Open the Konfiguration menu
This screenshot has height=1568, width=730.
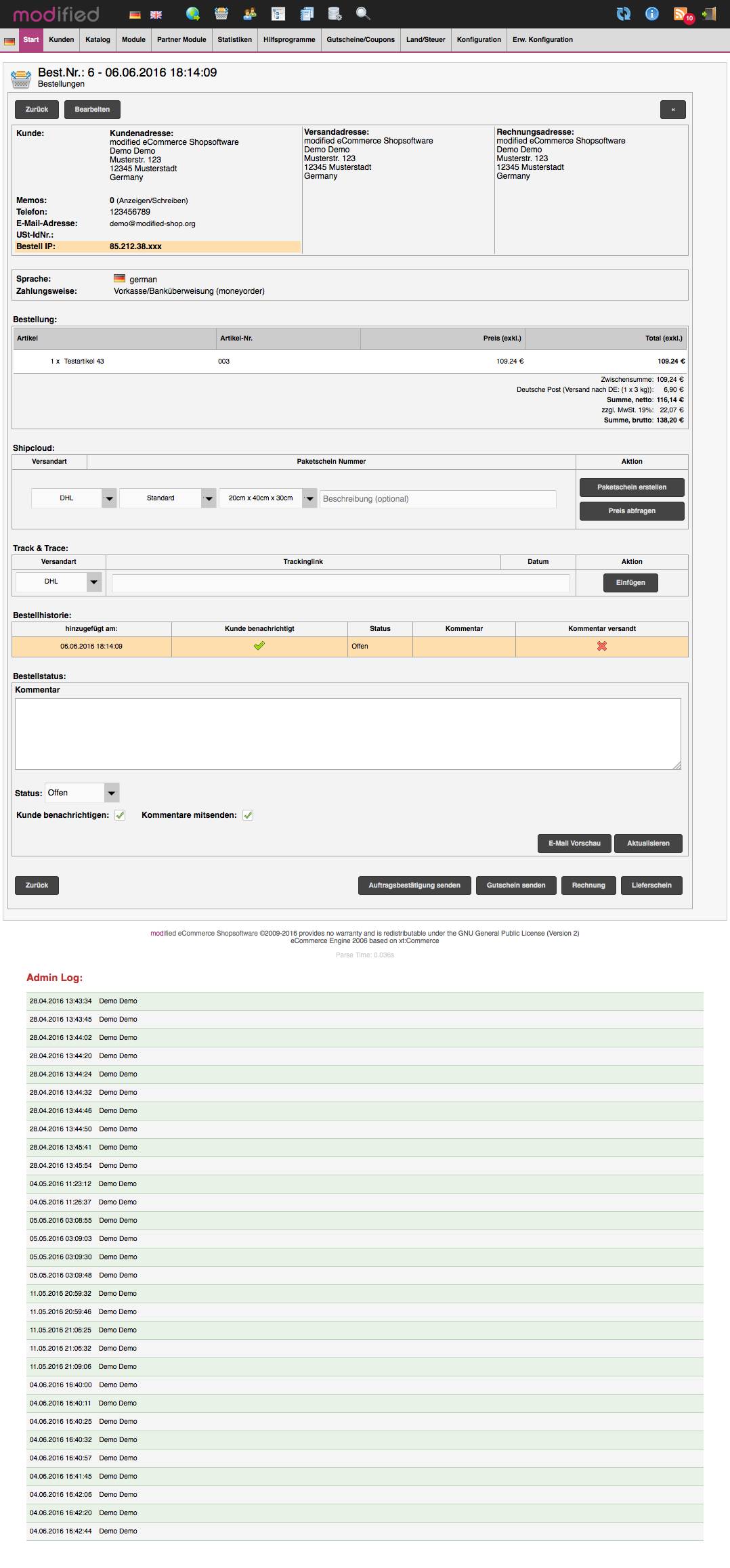pyautogui.click(x=479, y=40)
